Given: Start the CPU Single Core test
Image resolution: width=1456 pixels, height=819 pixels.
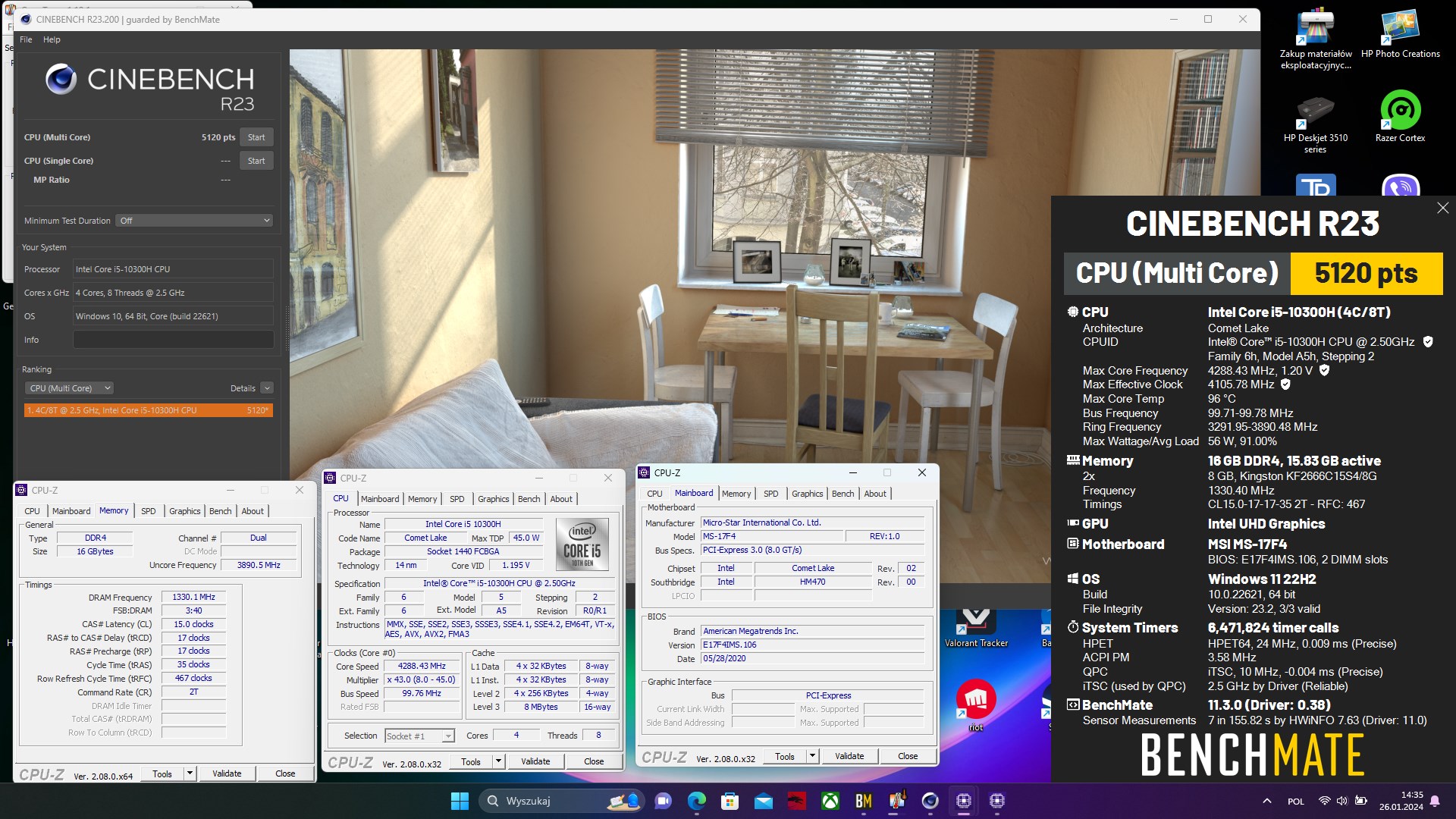Looking at the screenshot, I should pos(256,161).
